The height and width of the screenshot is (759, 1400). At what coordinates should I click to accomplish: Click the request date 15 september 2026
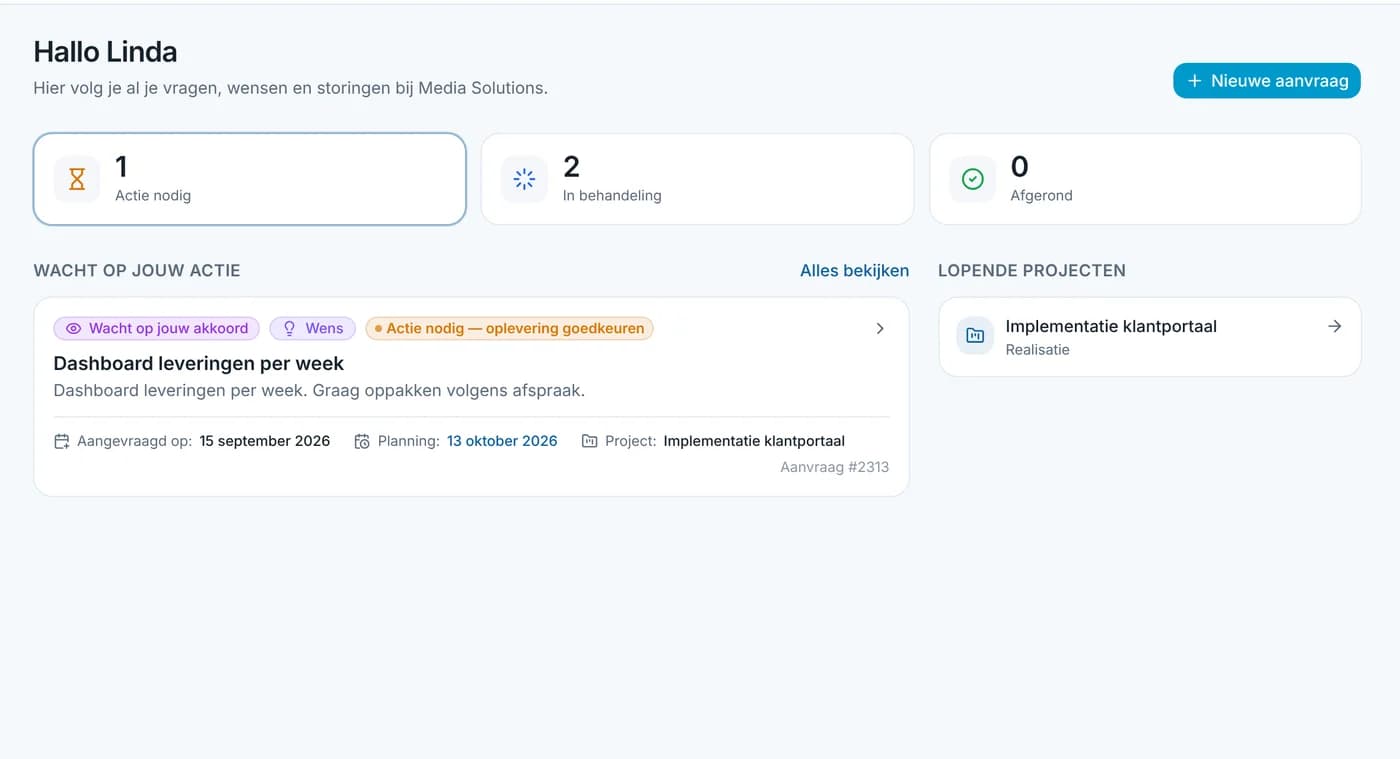[x=265, y=441]
